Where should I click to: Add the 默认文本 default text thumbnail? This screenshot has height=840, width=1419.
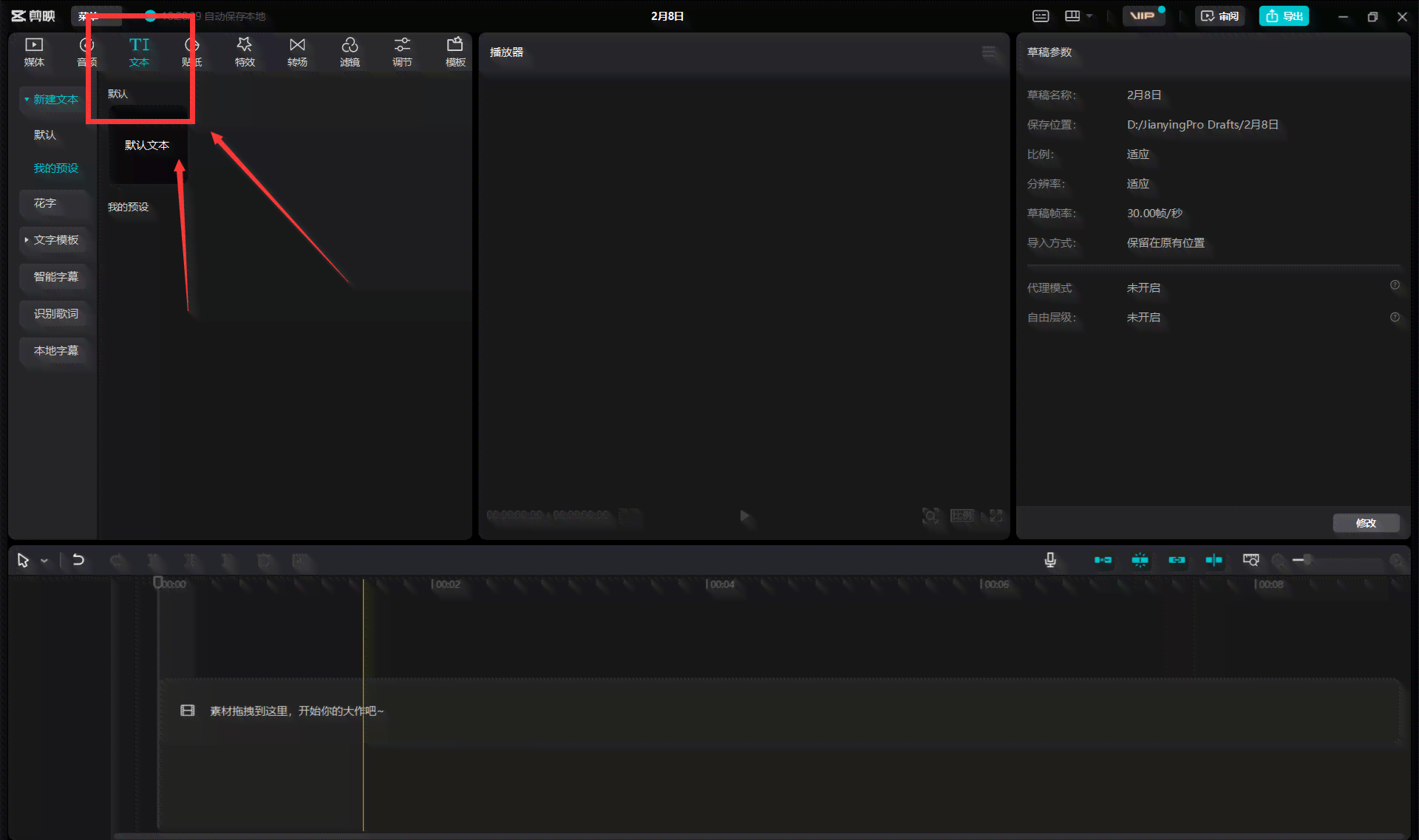coord(147,145)
